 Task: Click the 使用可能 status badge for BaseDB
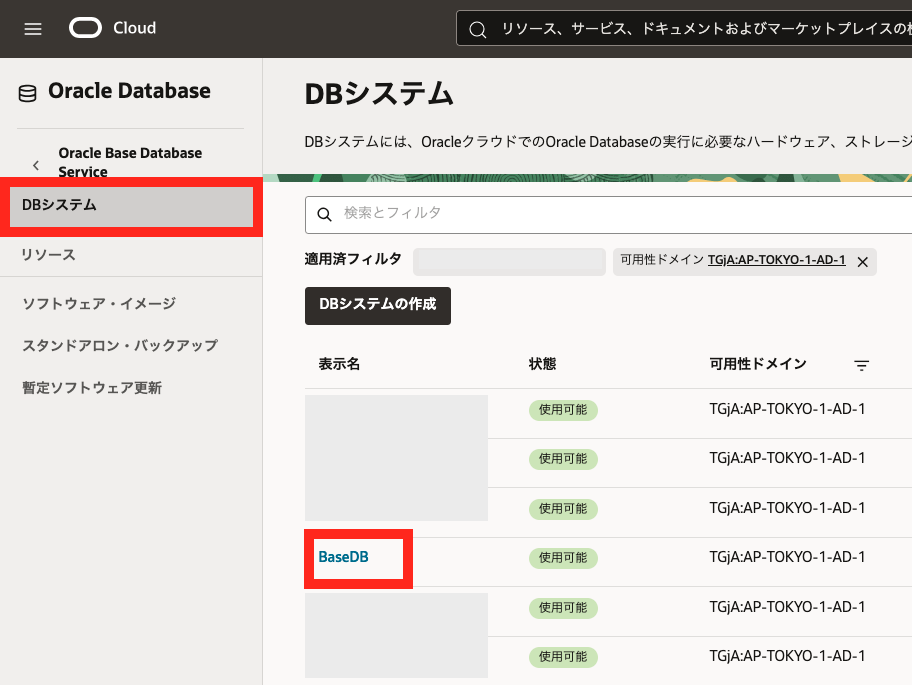coord(563,558)
